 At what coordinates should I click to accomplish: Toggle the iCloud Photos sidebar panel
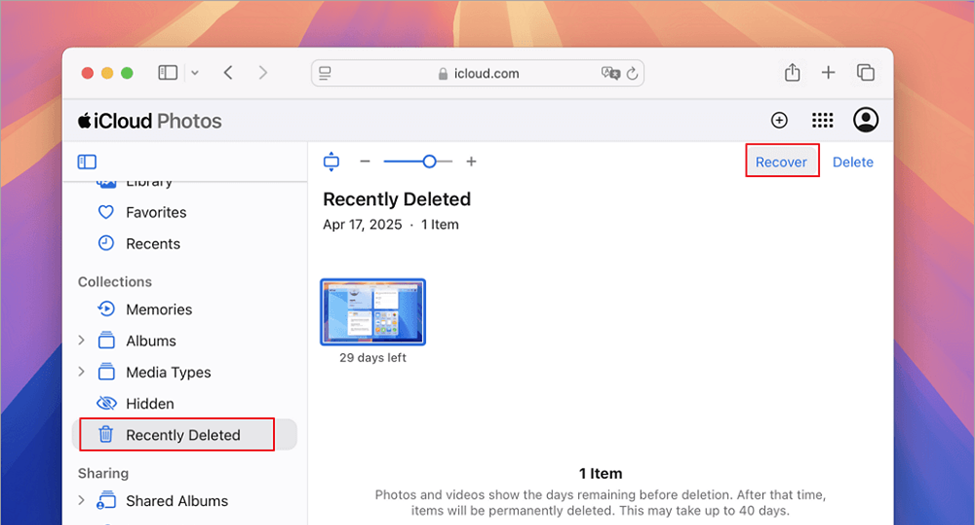coord(87,162)
